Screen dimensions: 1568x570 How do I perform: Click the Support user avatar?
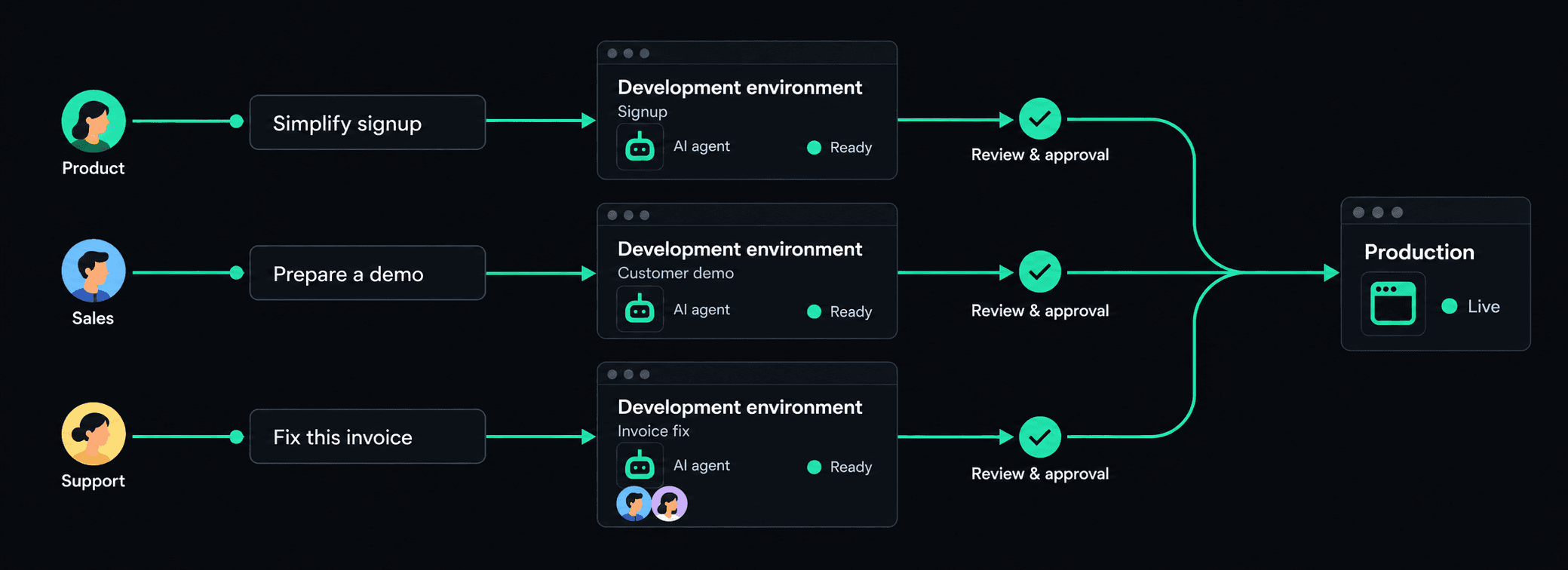[94, 434]
